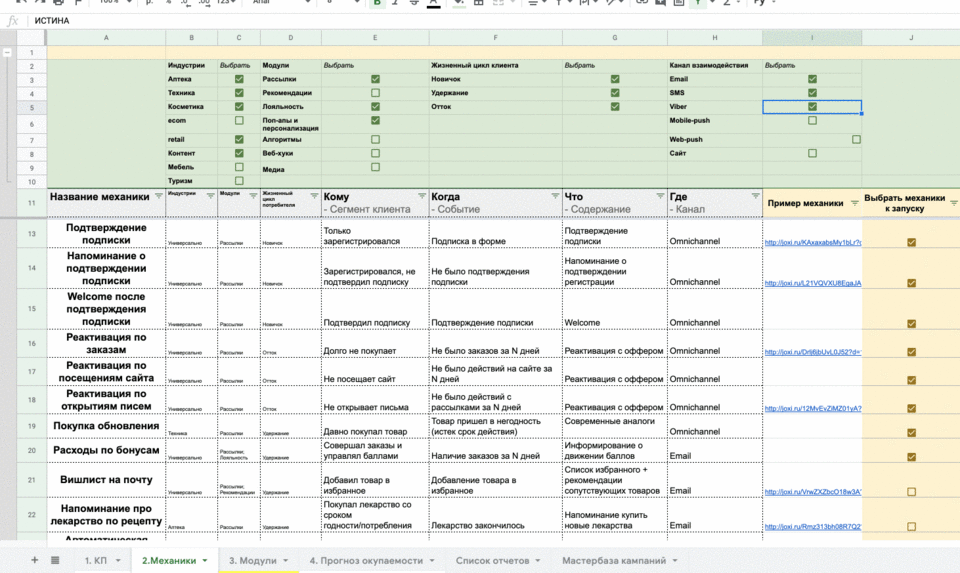960x573 pixels.
Task: Open filter for Кому column
Action: click(422, 196)
